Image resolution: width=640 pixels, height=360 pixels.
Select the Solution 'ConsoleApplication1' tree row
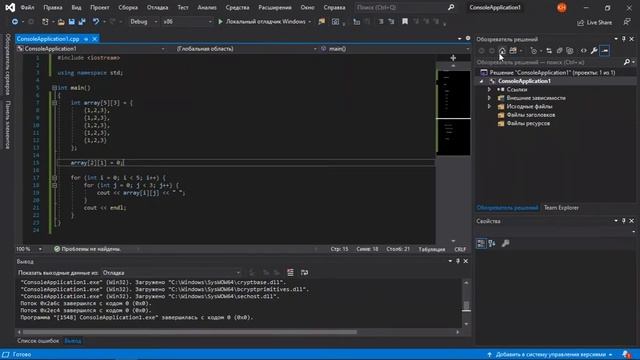point(552,72)
